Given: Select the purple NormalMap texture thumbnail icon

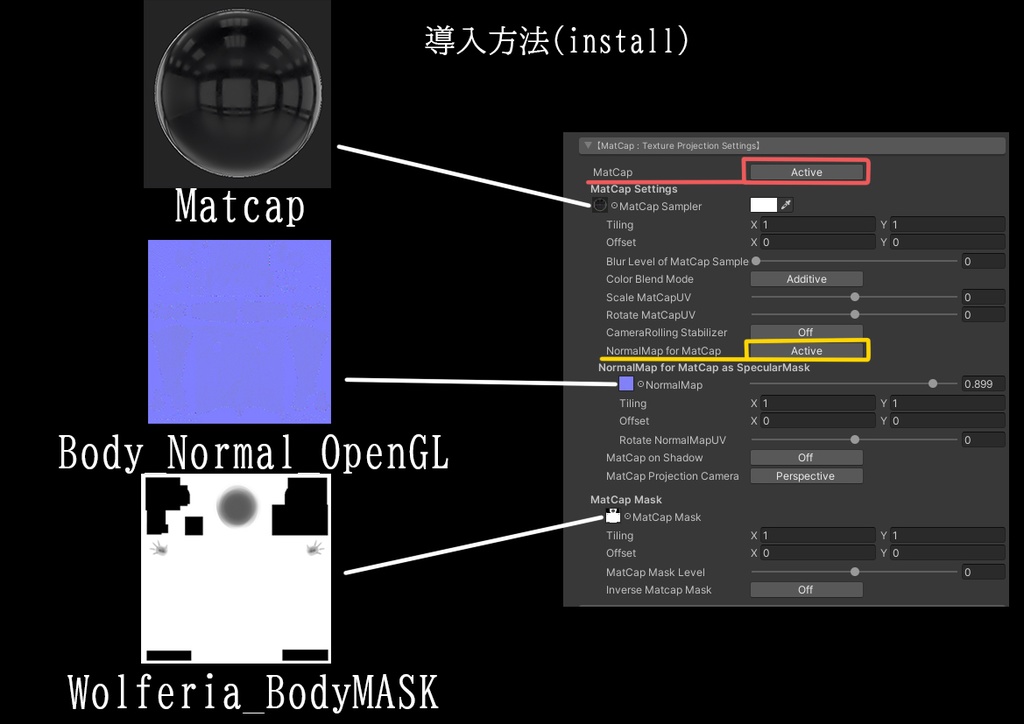Looking at the screenshot, I should (625, 384).
